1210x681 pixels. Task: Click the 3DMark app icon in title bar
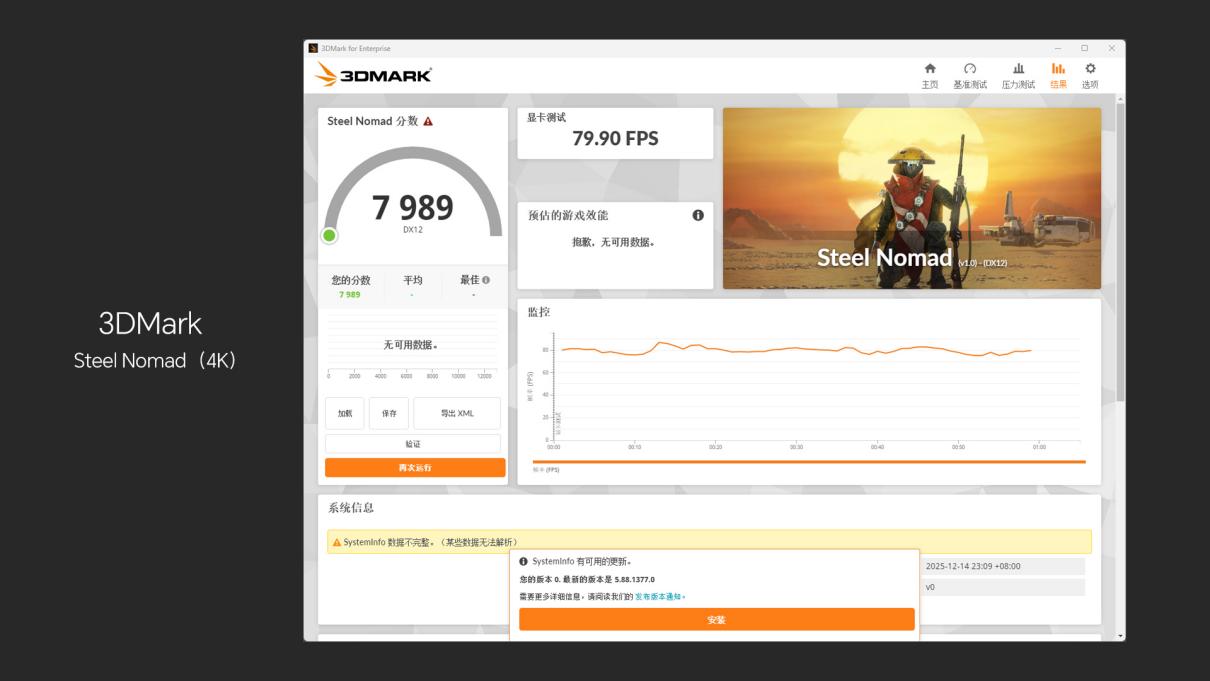tap(313, 48)
